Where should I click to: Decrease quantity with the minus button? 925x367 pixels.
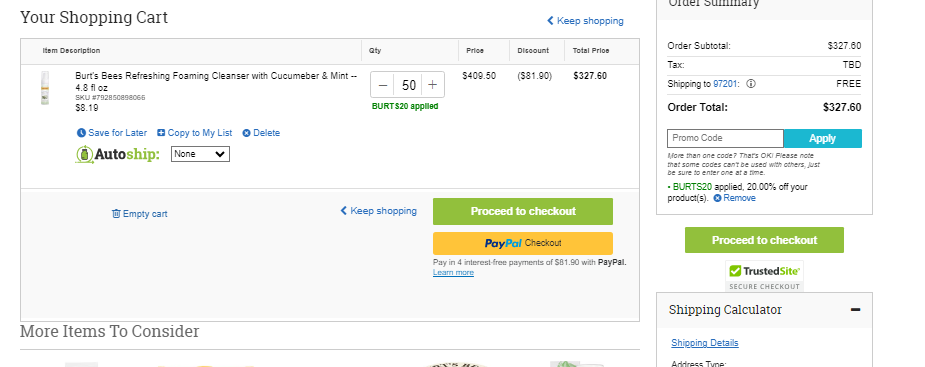point(383,85)
